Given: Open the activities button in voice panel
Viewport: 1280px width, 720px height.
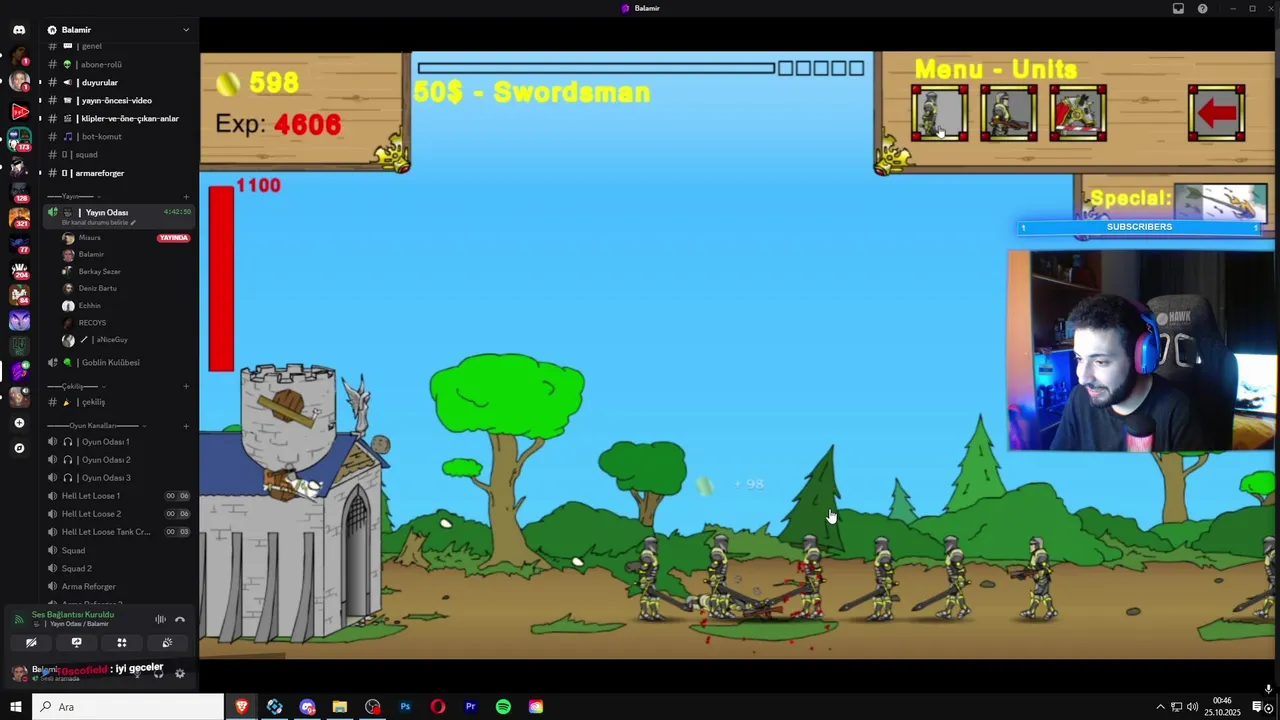Looking at the screenshot, I should point(122,643).
